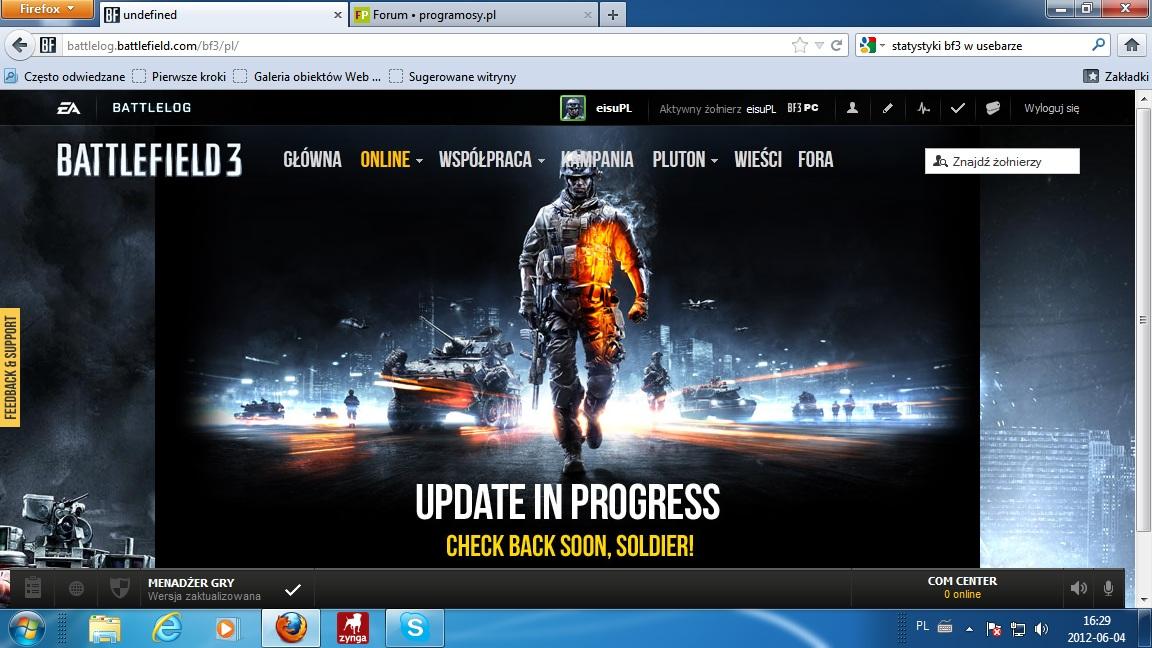This screenshot has width=1152, height=648.
Task: Click the EA logo in Battlelog header
Action: (x=68, y=108)
